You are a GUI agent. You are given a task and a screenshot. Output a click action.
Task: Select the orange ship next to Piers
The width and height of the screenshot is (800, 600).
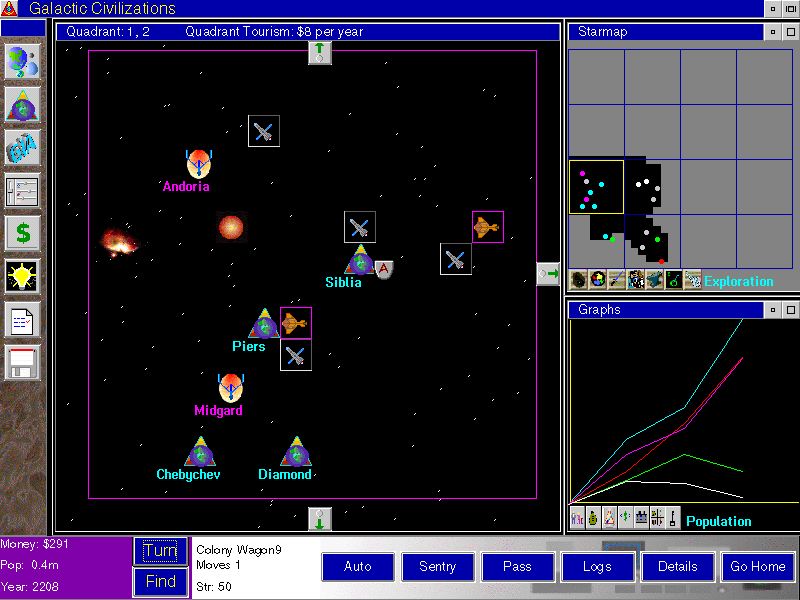click(x=296, y=323)
